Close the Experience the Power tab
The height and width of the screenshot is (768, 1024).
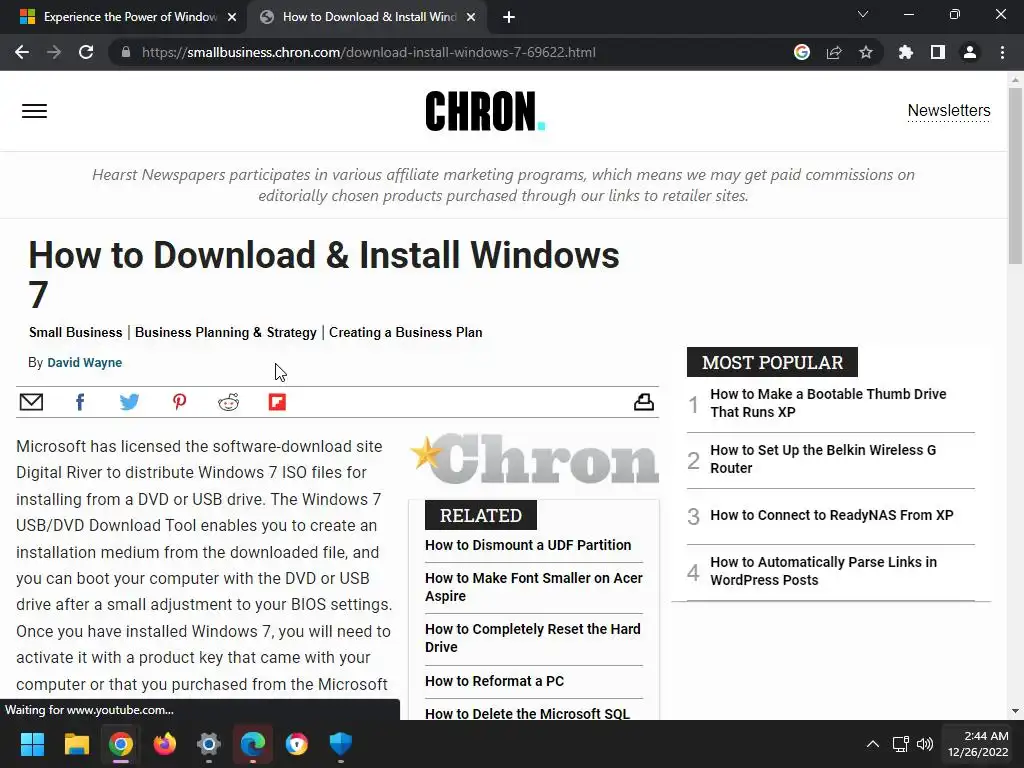232,17
